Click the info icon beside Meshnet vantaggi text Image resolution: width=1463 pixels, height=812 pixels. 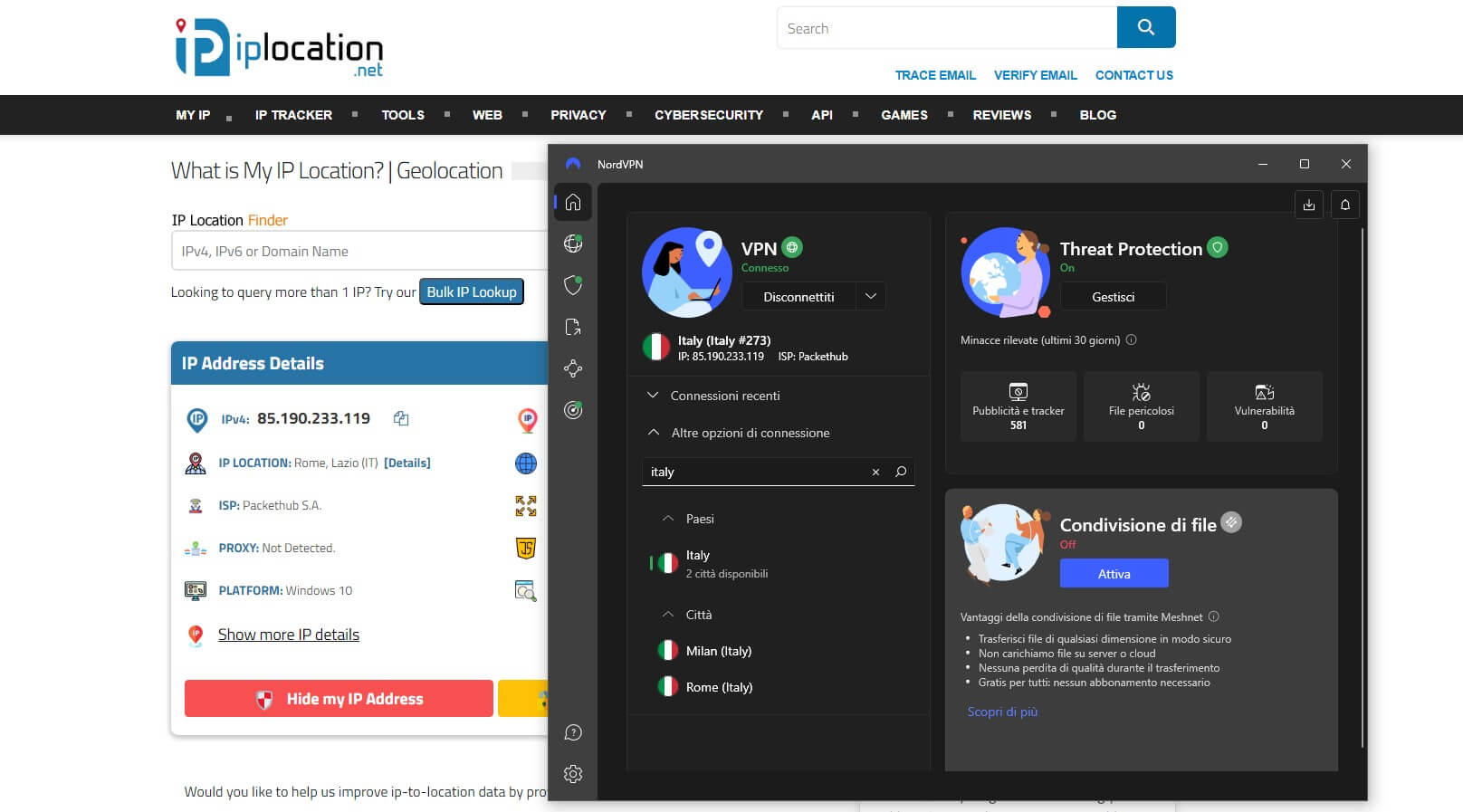point(1214,616)
